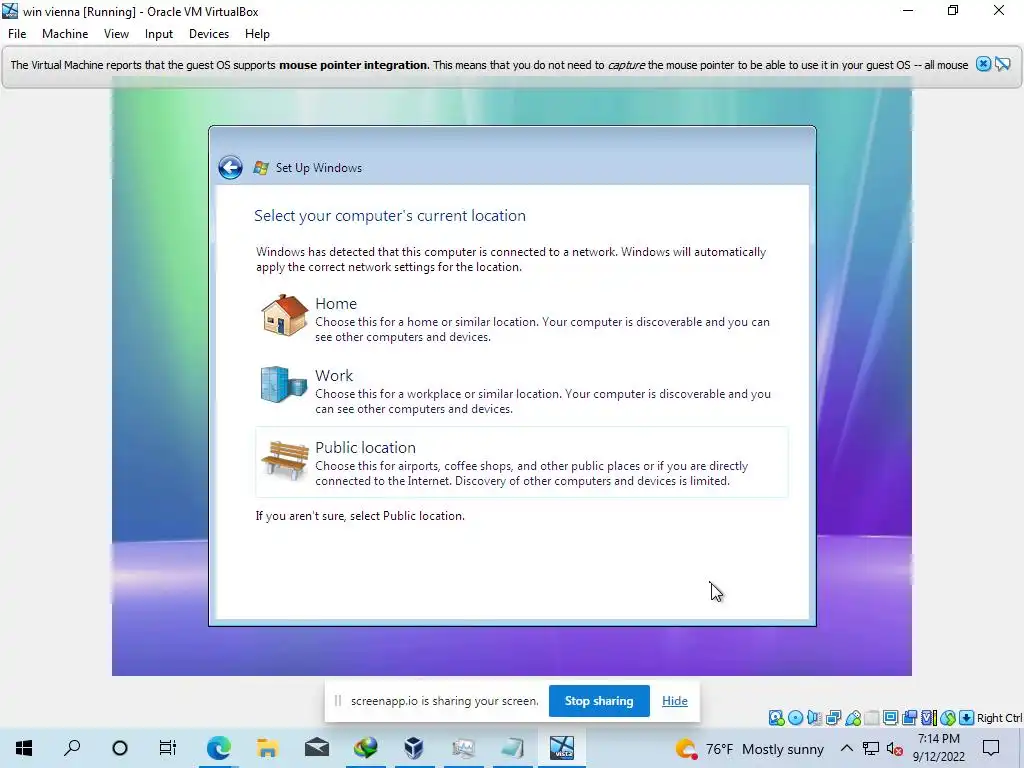Click the network adapter indicator
This screenshot has height=768, width=1024.
pyautogui.click(x=833, y=718)
